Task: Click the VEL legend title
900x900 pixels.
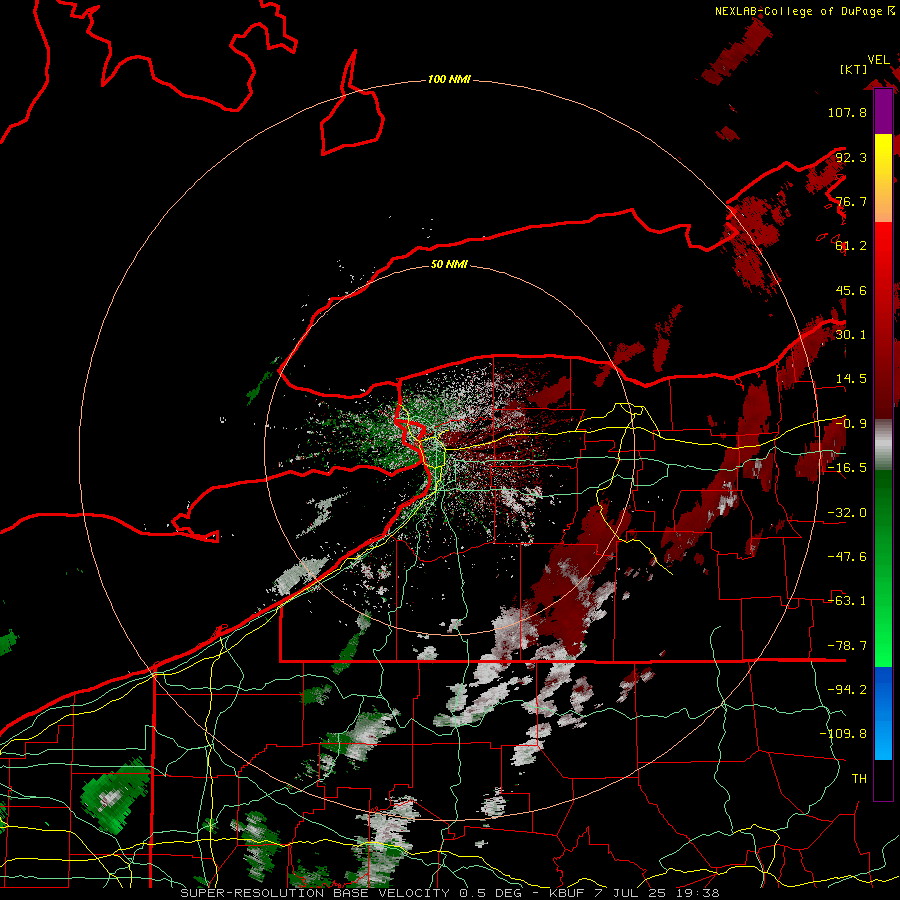Action: [x=878, y=60]
